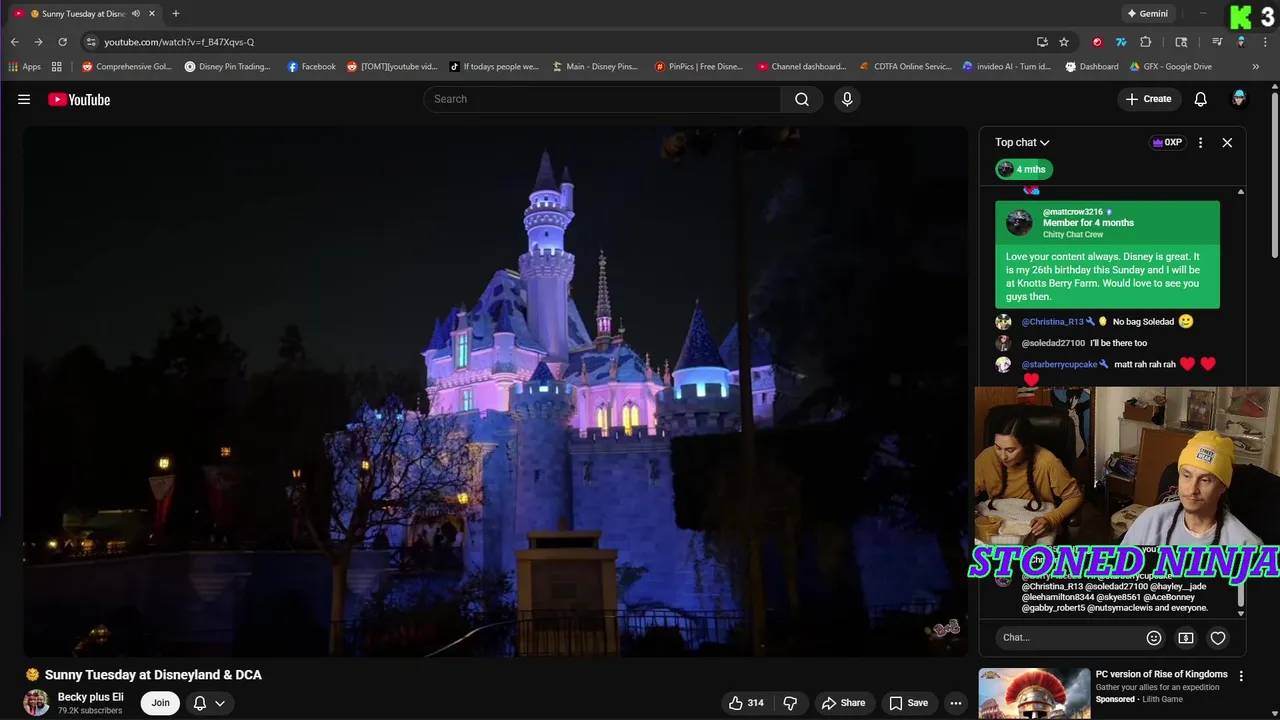Open the YouTube notifications bell

1200,99
